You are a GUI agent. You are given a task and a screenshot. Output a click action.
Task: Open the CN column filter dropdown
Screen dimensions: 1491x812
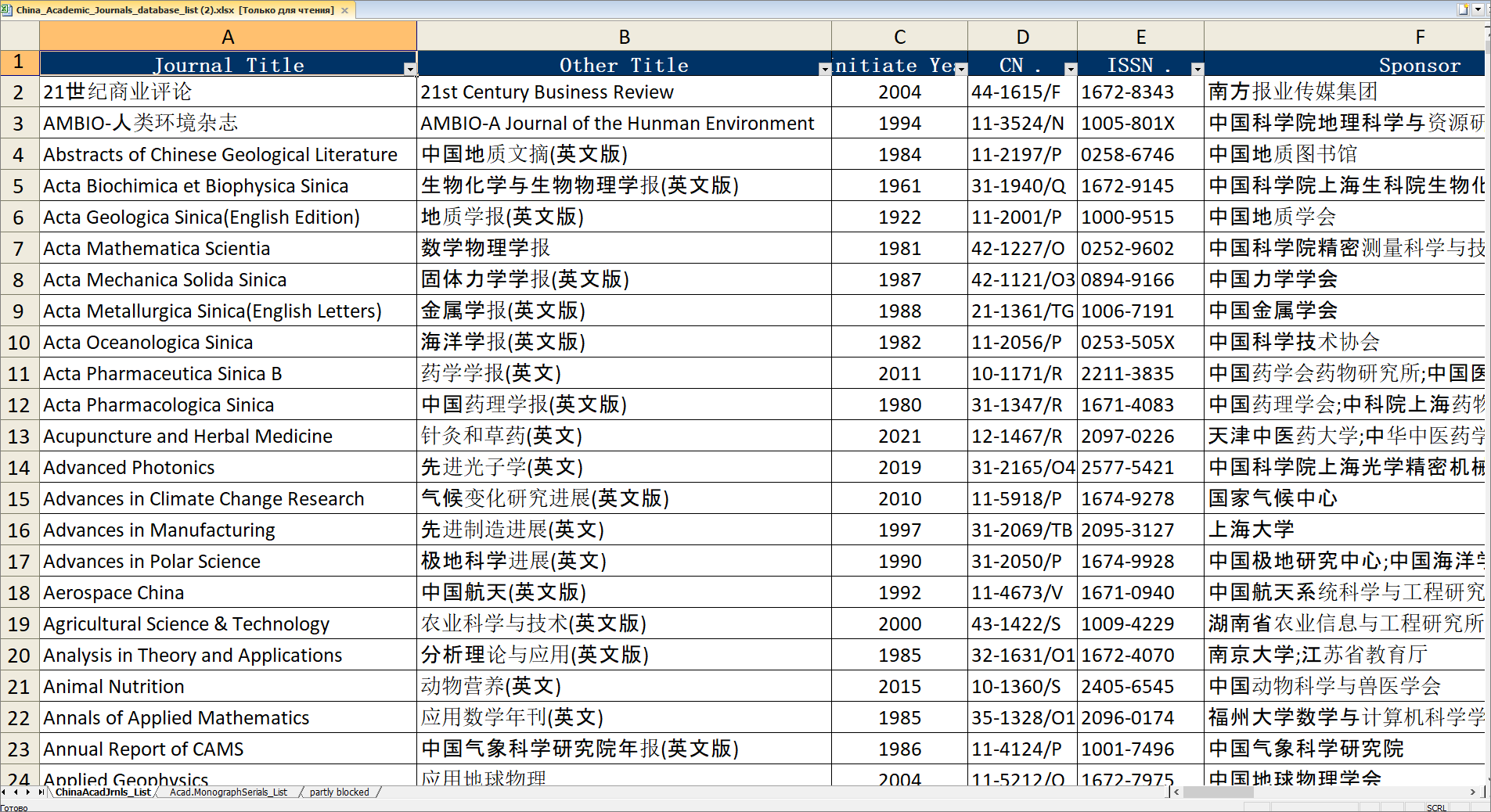pyautogui.click(x=1070, y=69)
